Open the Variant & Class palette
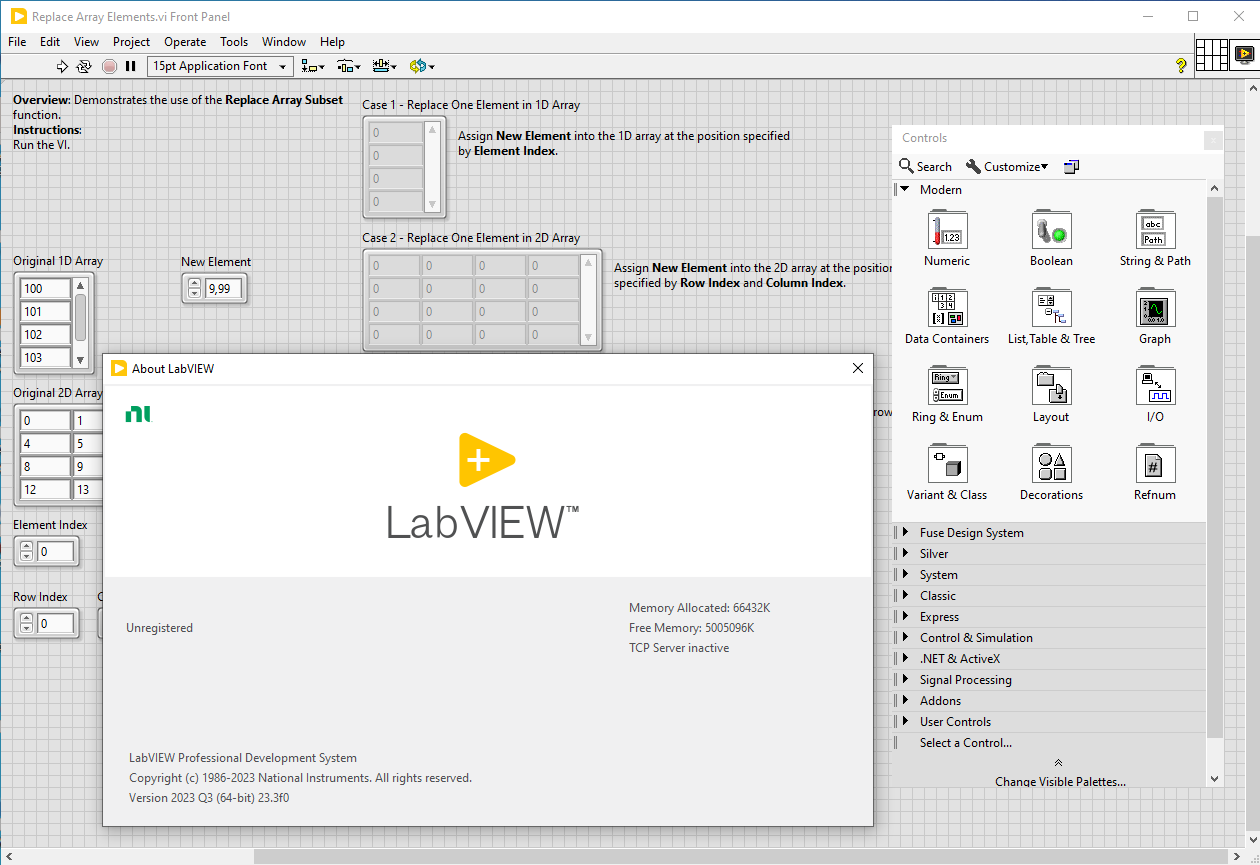 (x=947, y=473)
